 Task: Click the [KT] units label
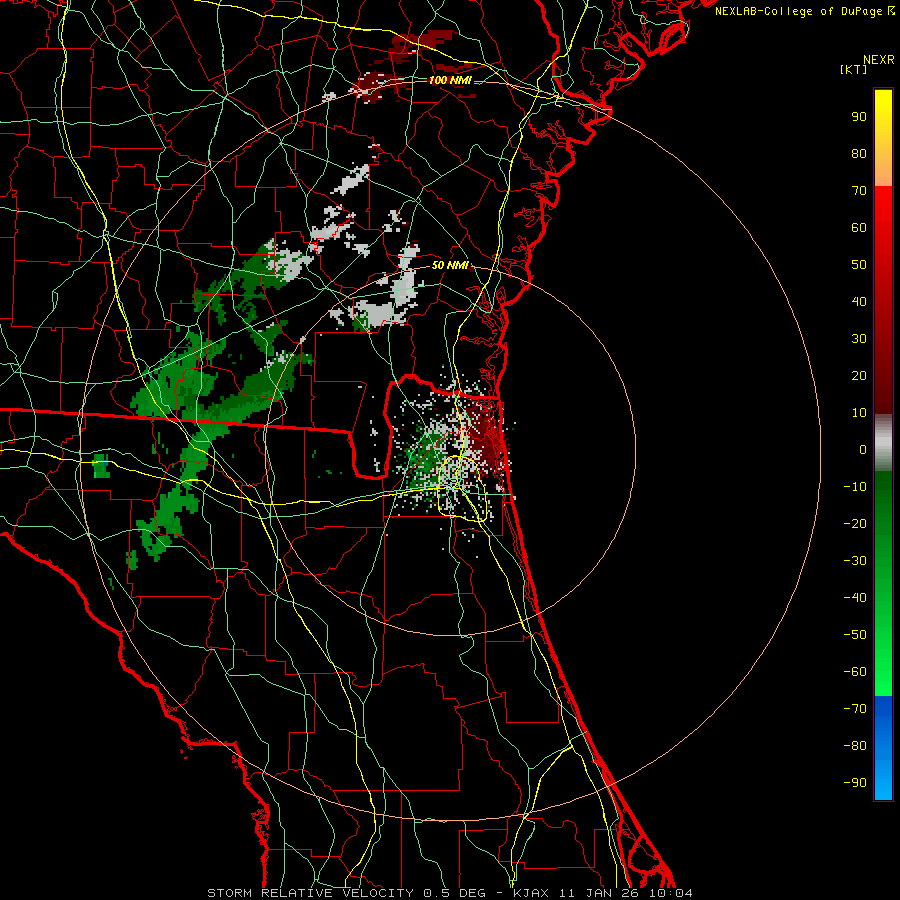click(x=853, y=69)
